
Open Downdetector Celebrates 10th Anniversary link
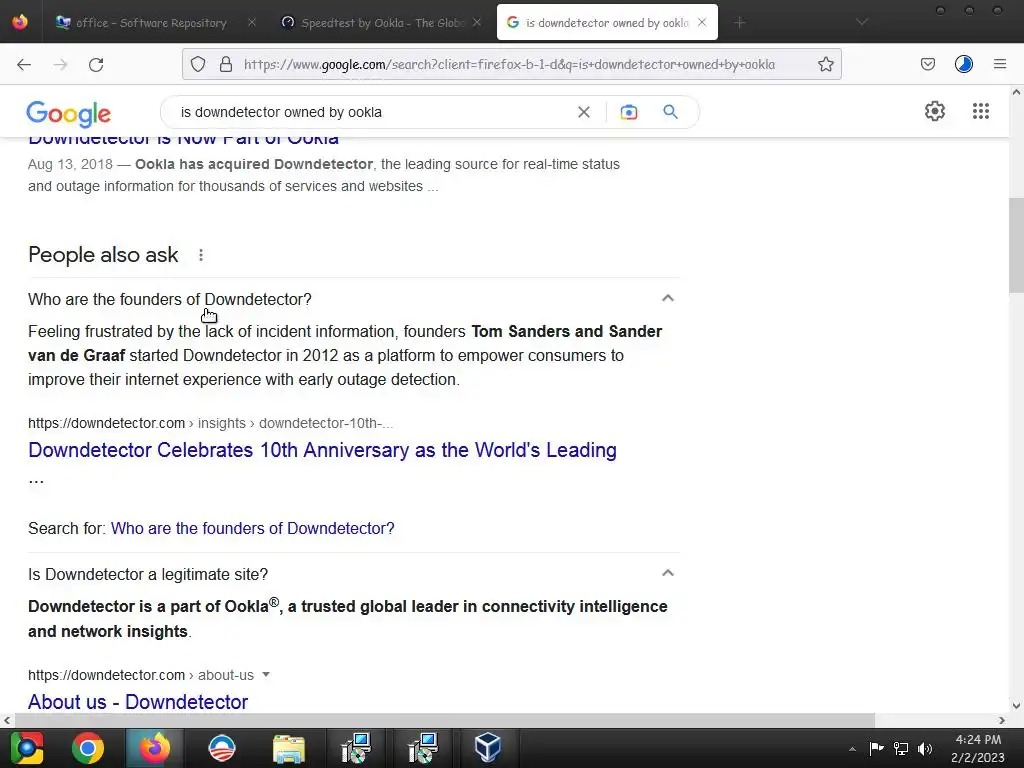click(322, 450)
